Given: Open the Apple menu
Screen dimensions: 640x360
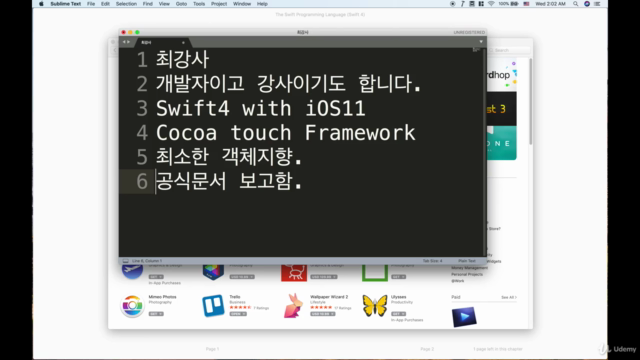Looking at the screenshot, I should (x=41, y=4).
